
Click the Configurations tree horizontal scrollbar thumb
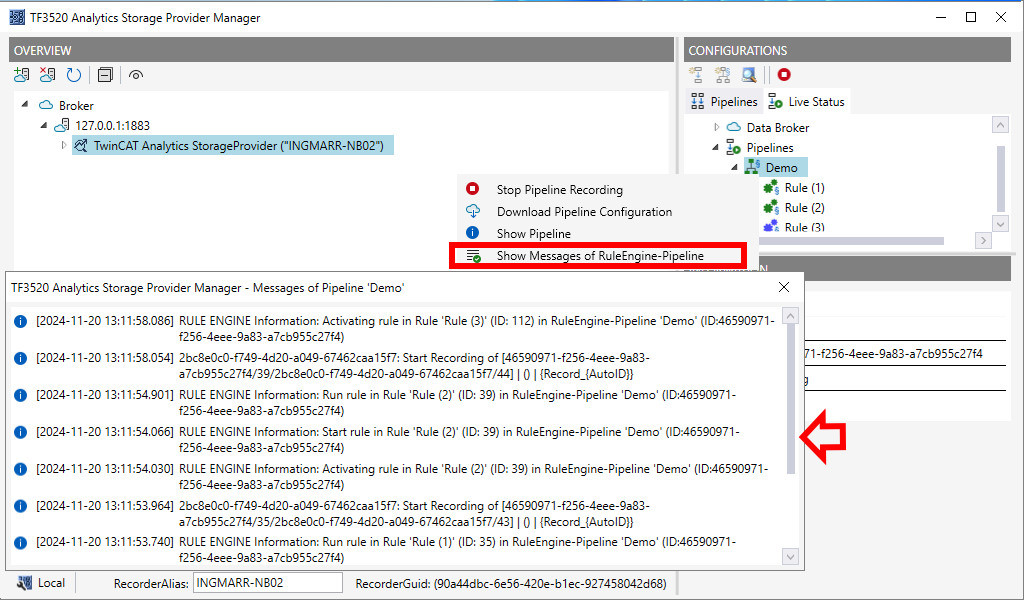click(x=851, y=241)
